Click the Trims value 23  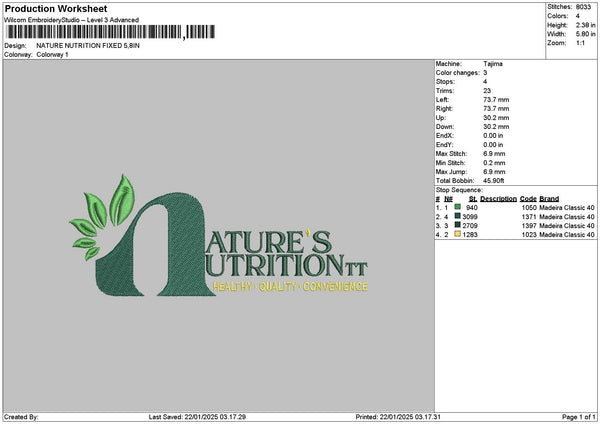487,91
